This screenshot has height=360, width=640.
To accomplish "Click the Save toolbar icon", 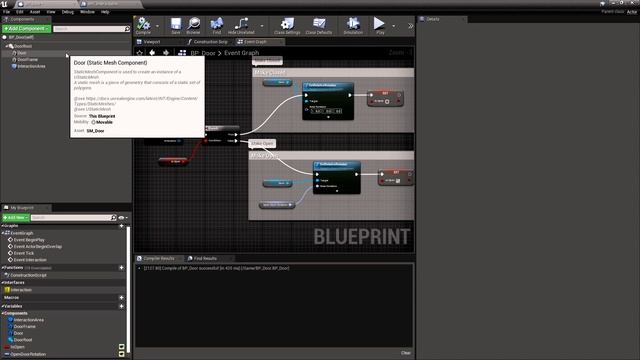I will coord(176,24).
